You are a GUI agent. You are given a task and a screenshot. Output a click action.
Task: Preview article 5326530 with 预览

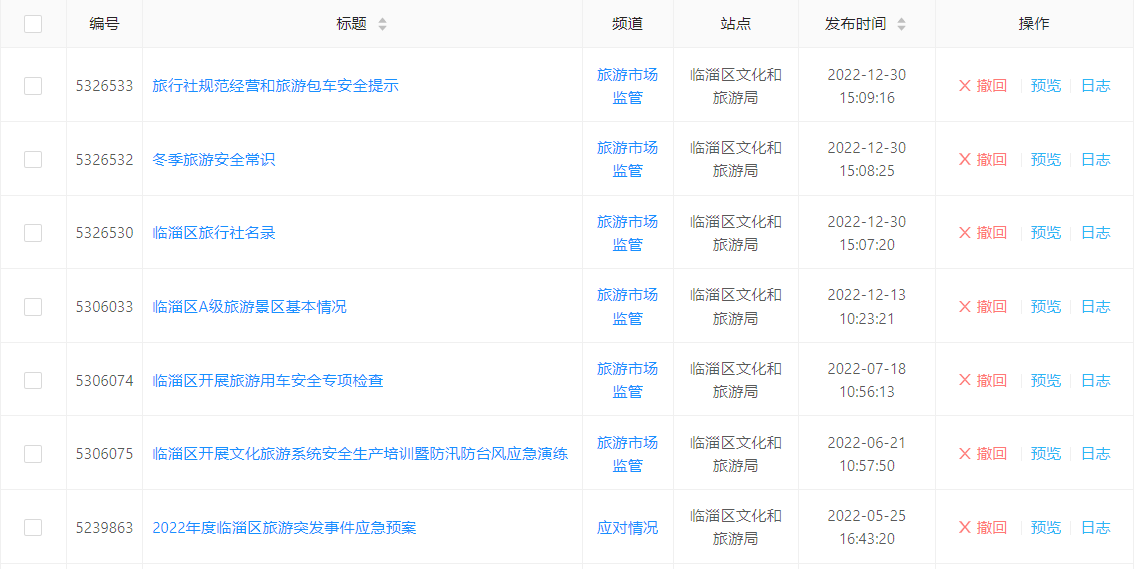click(1045, 233)
